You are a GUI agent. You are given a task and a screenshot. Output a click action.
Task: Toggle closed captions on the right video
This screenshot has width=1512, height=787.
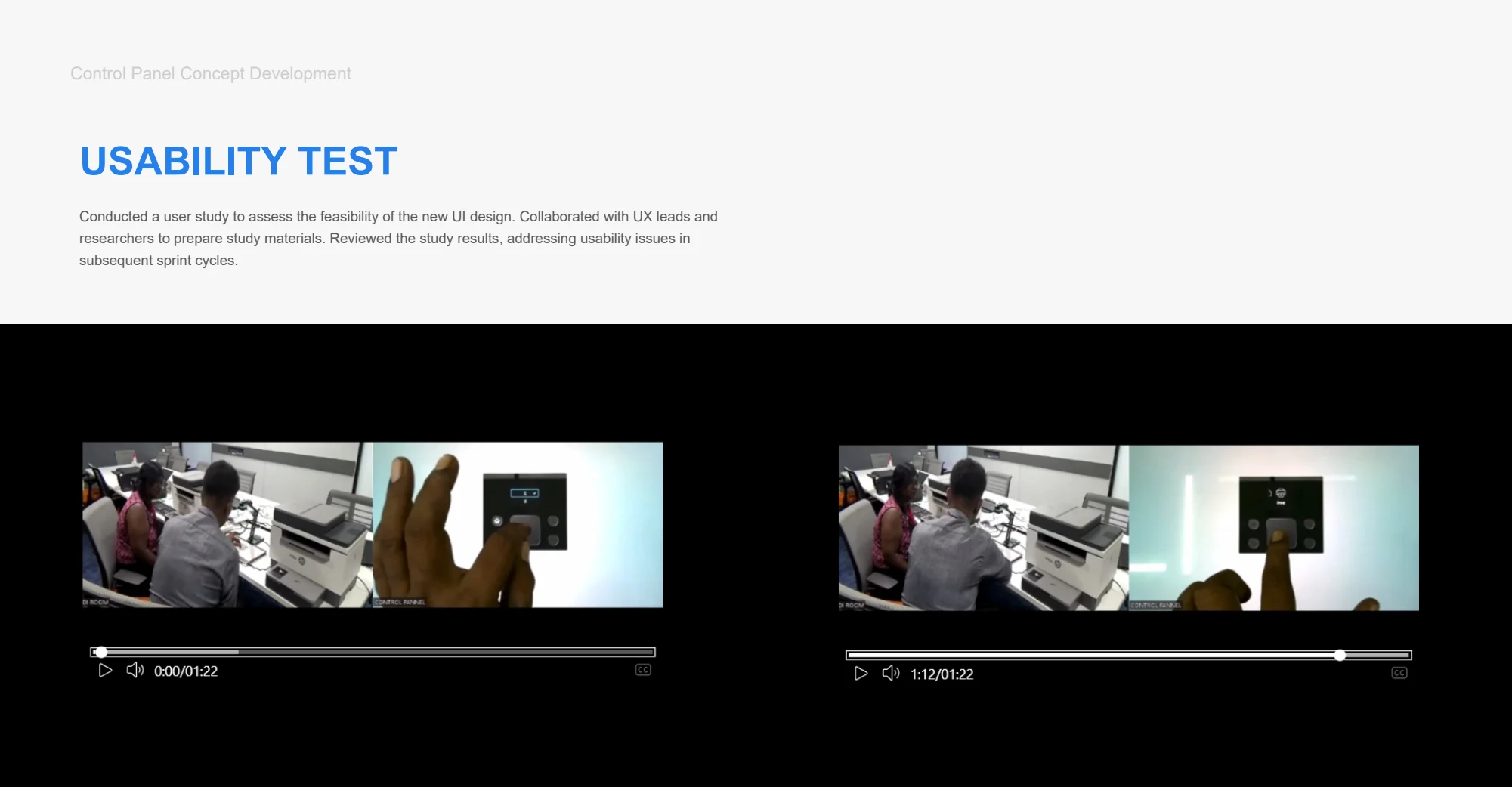(x=1399, y=673)
